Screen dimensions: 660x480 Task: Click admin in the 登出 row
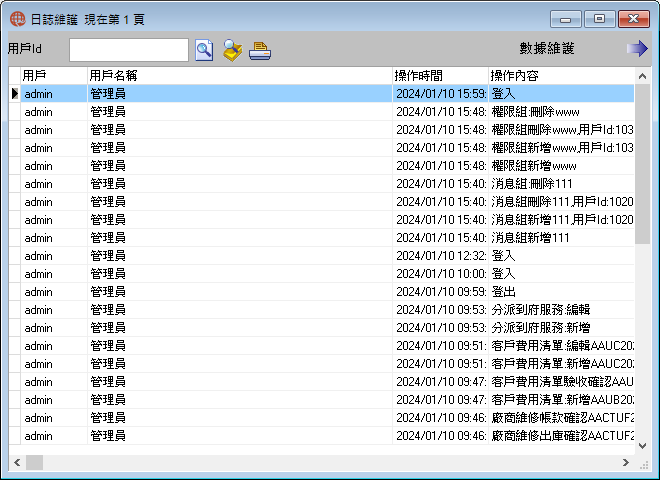click(x=54, y=292)
